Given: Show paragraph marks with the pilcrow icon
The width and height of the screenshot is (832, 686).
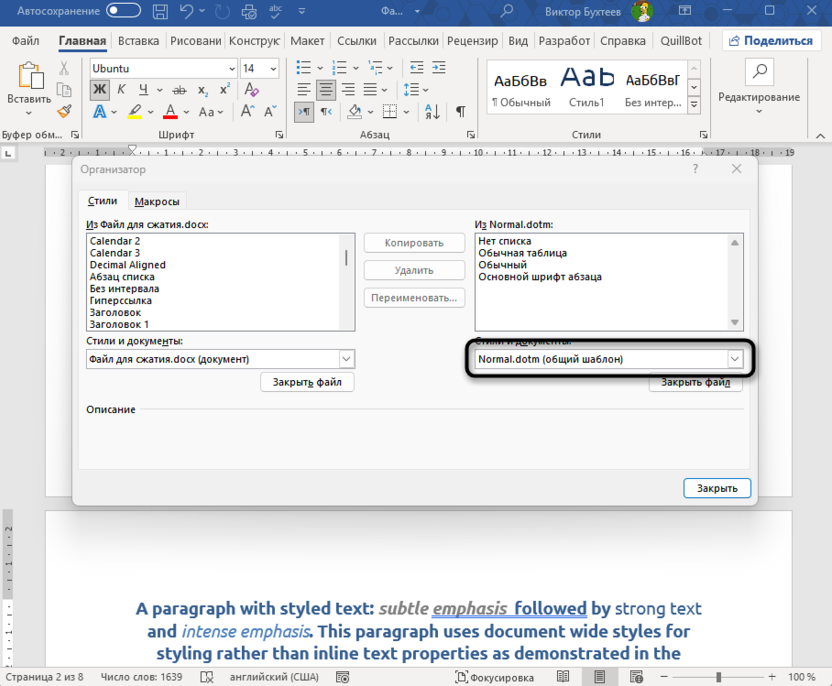Looking at the screenshot, I should [460, 112].
